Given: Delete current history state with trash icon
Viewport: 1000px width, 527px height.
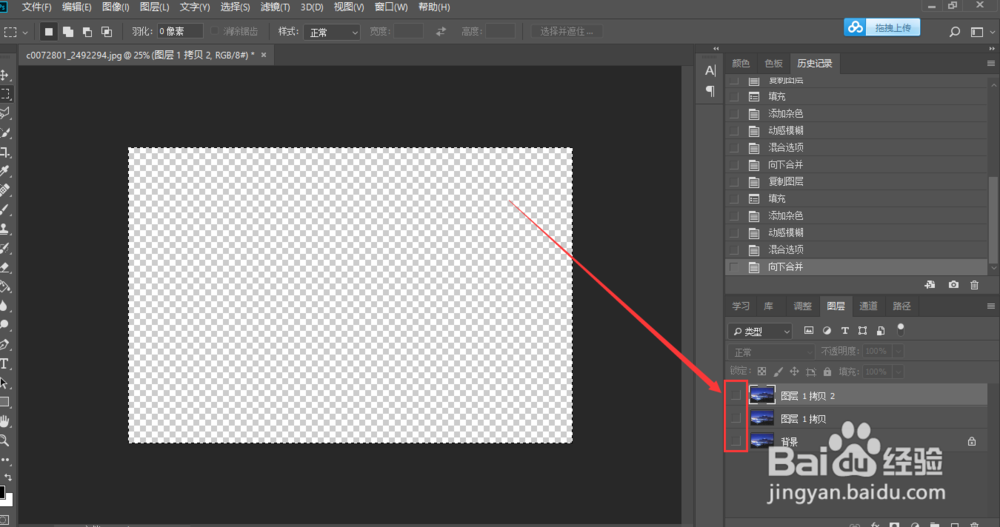Looking at the screenshot, I should 974,285.
